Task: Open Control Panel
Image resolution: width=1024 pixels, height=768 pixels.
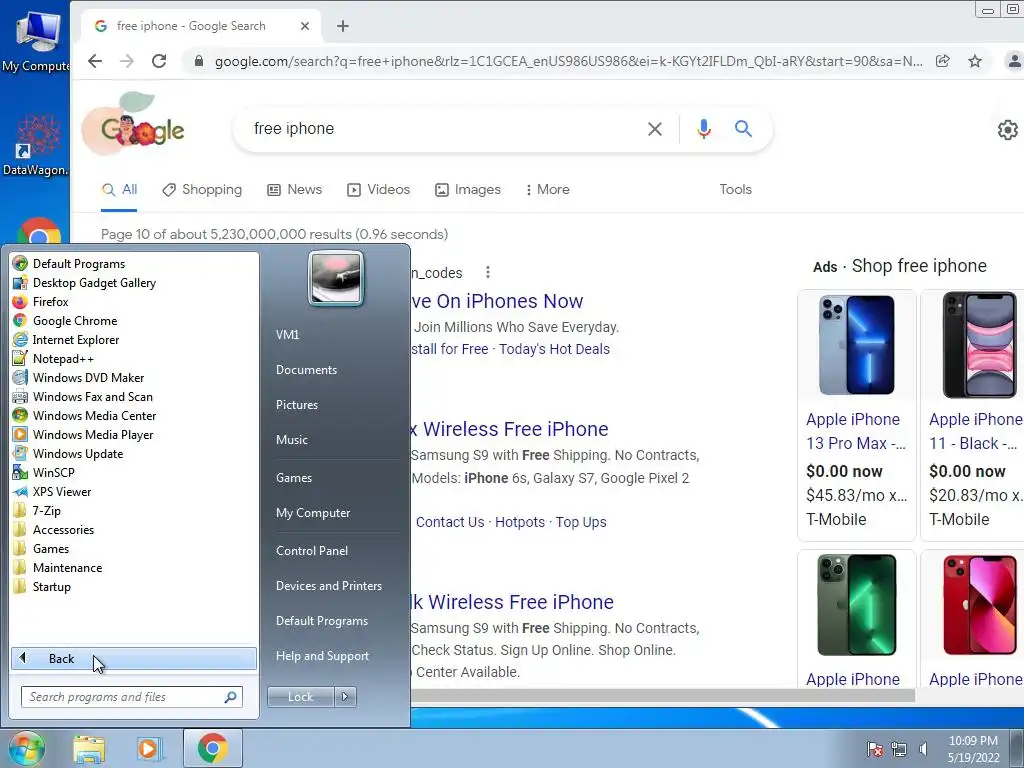Action: click(x=312, y=551)
